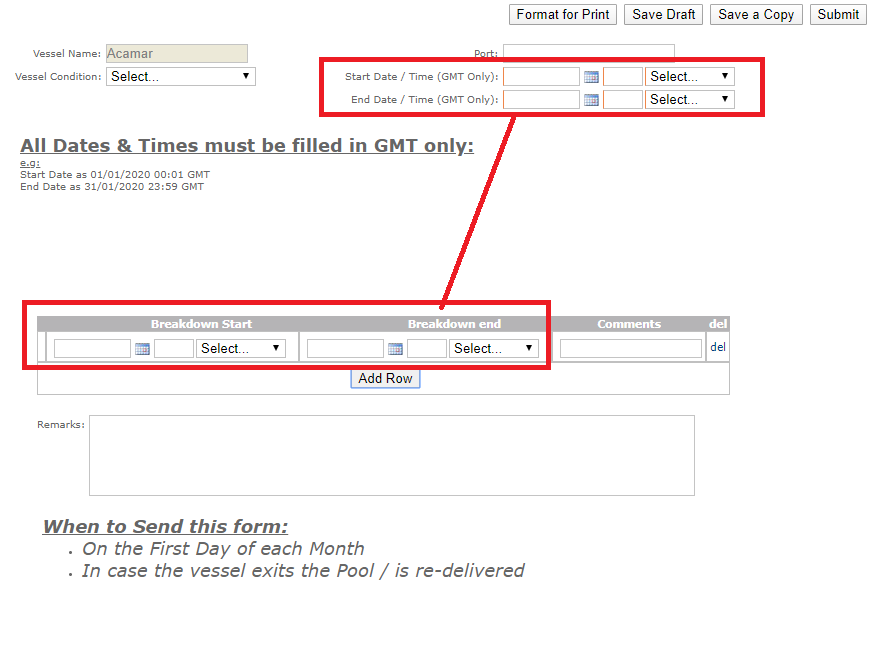
Task: Open the End Time GMT selector
Action: [689, 99]
